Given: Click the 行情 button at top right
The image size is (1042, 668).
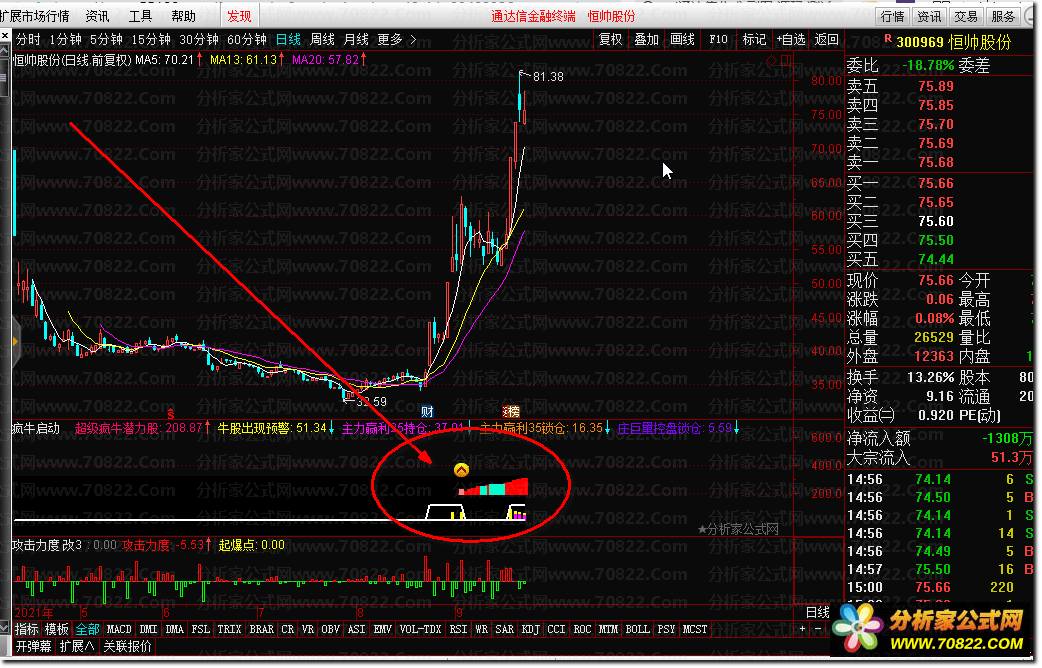Looking at the screenshot, I should point(892,17).
